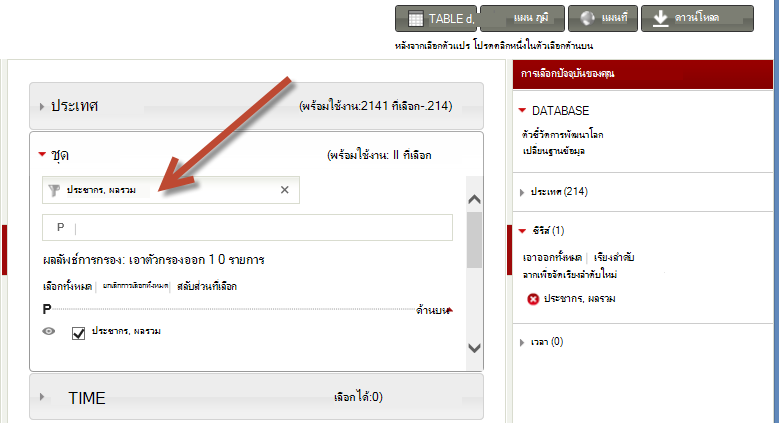Remove the ประชากร, ผลรวม filter with X

(285, 189)
